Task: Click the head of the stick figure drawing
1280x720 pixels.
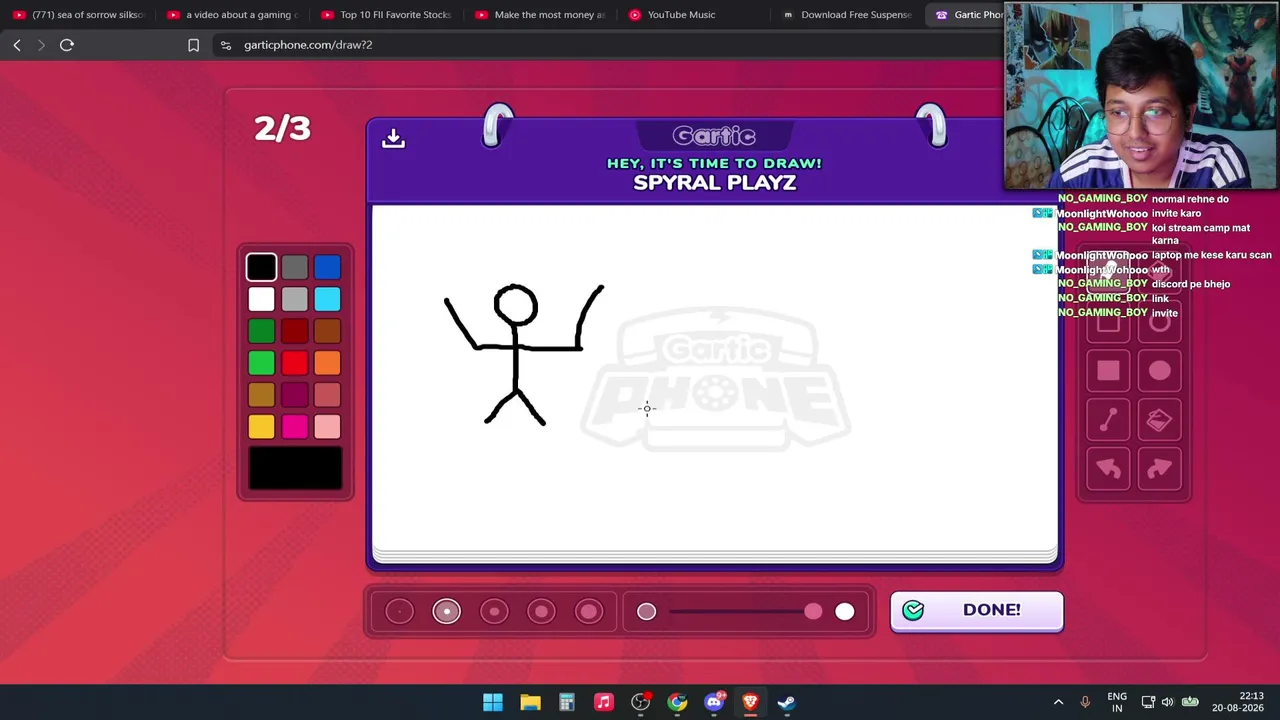Action: click(516, 306)
